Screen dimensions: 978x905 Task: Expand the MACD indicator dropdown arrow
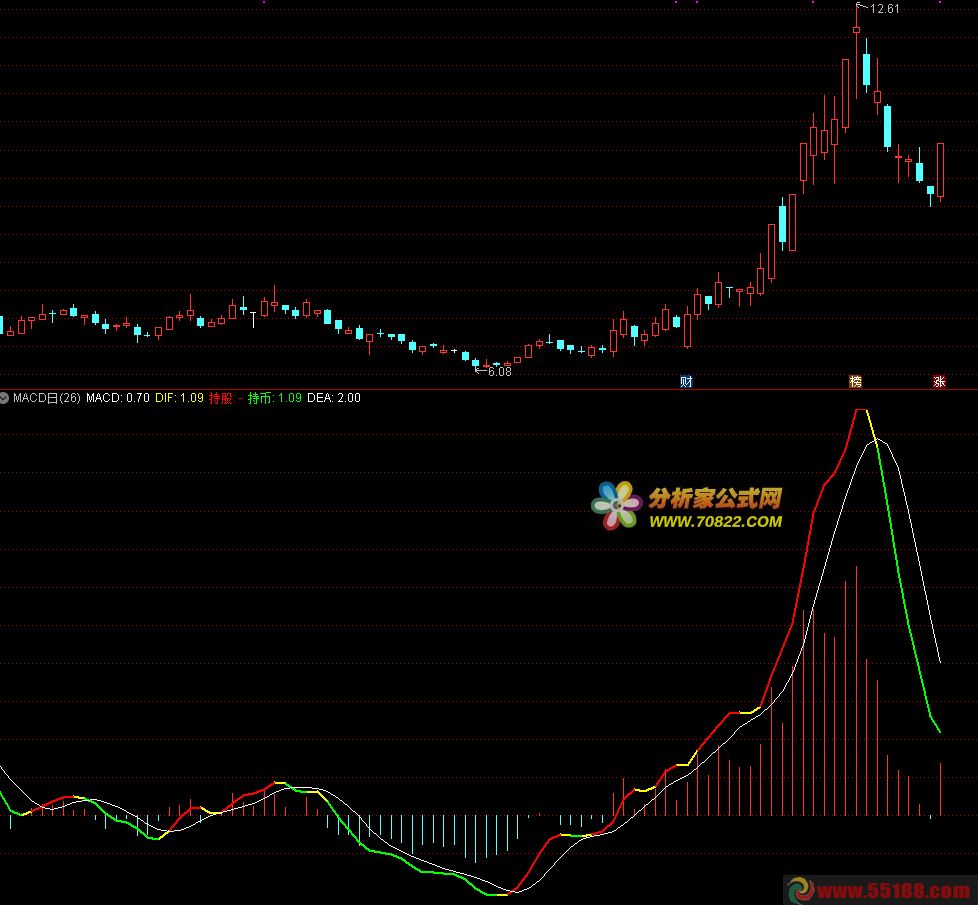4,398
